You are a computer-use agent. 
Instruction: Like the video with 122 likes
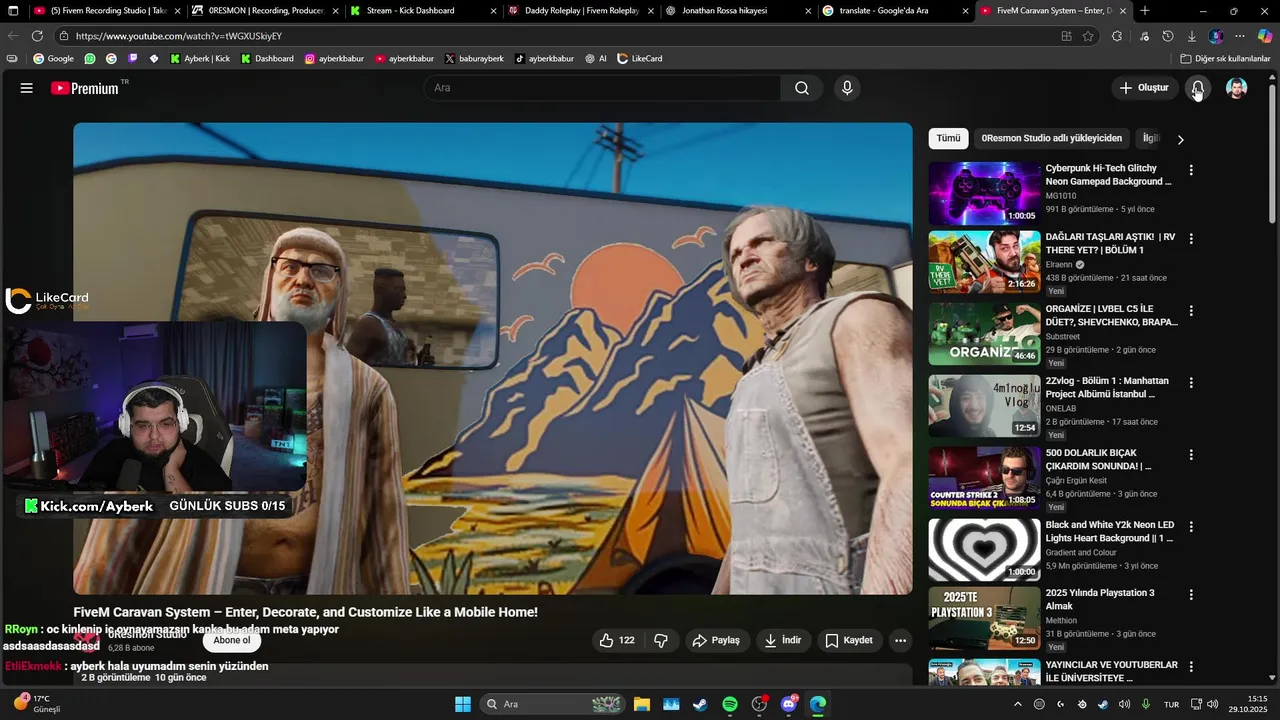point(617,640)
